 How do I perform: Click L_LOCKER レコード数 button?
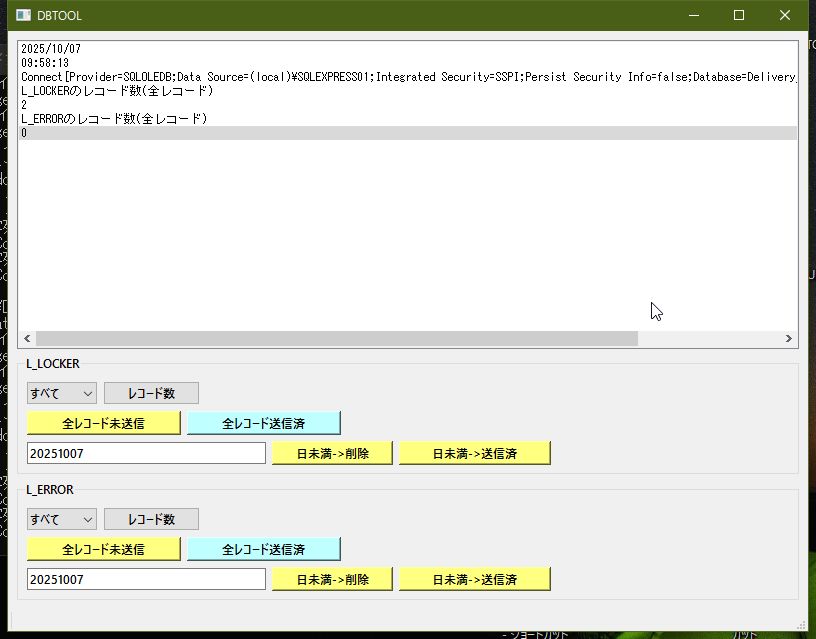click(x=151, y=393)
